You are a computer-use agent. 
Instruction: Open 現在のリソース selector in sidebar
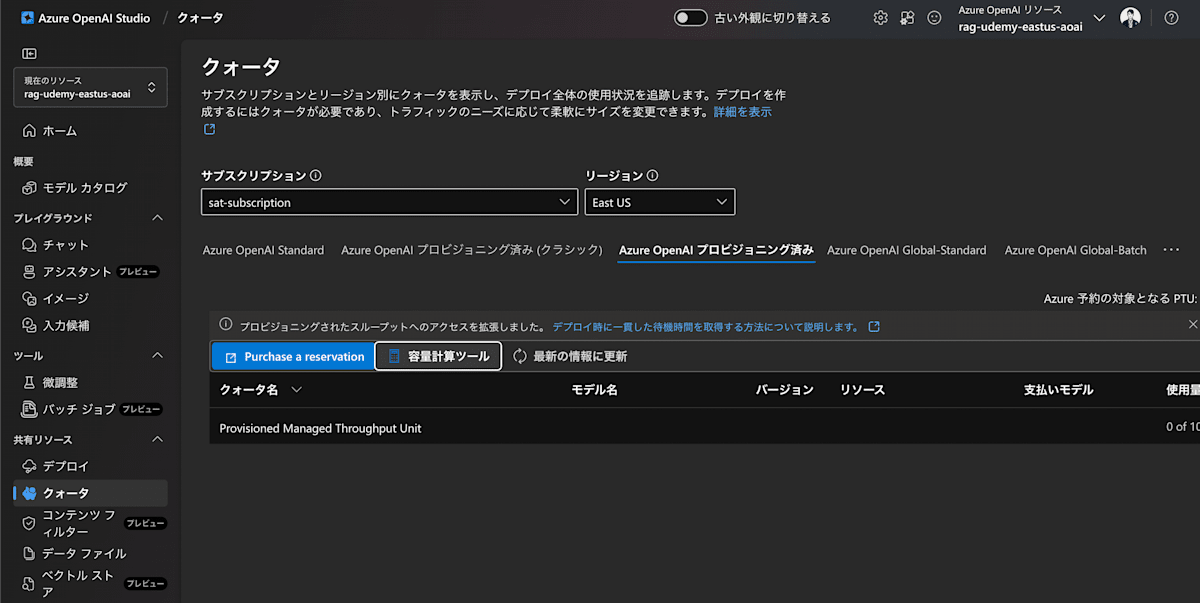click(90, 87)
